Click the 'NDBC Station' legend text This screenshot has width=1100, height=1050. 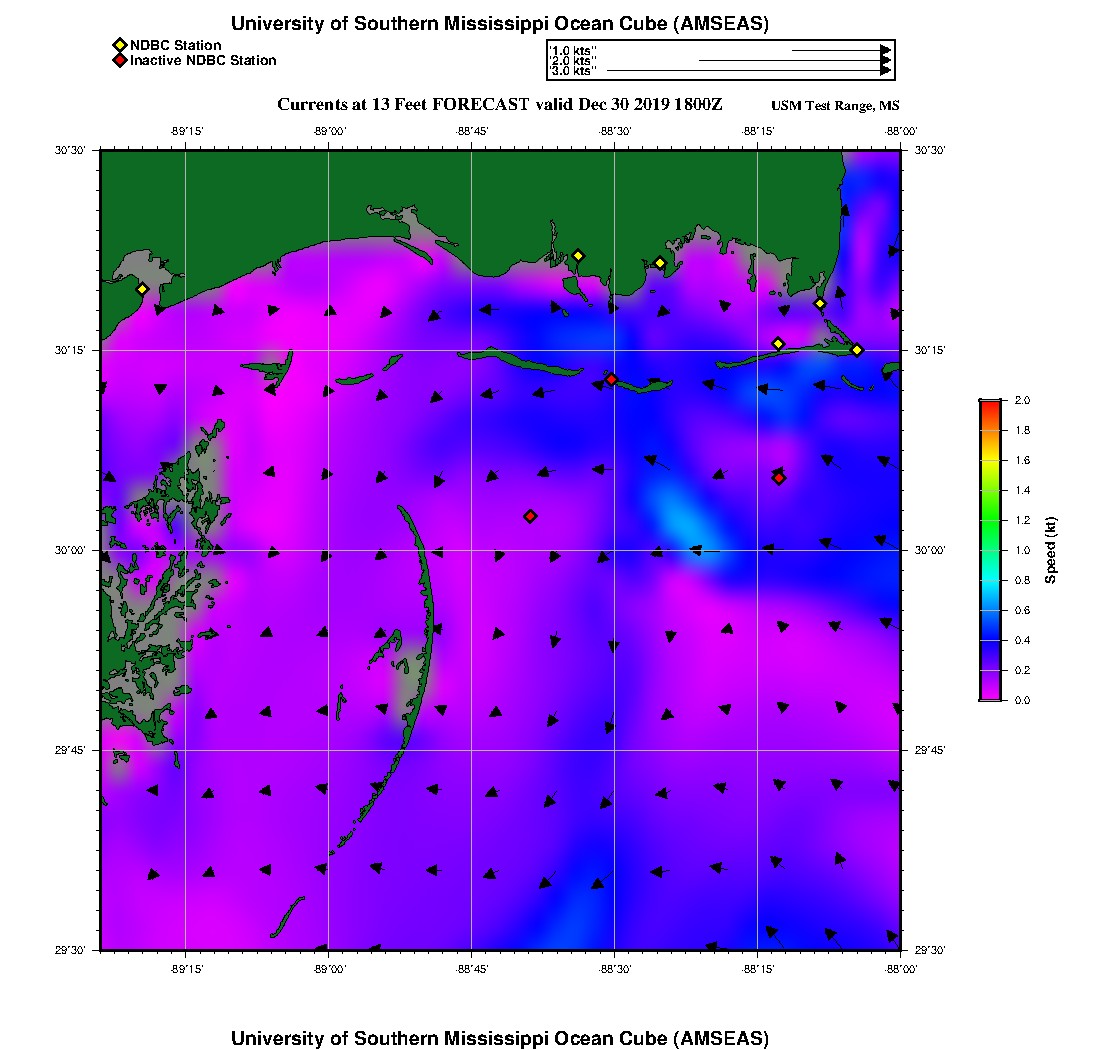click(x=175, y=45)
